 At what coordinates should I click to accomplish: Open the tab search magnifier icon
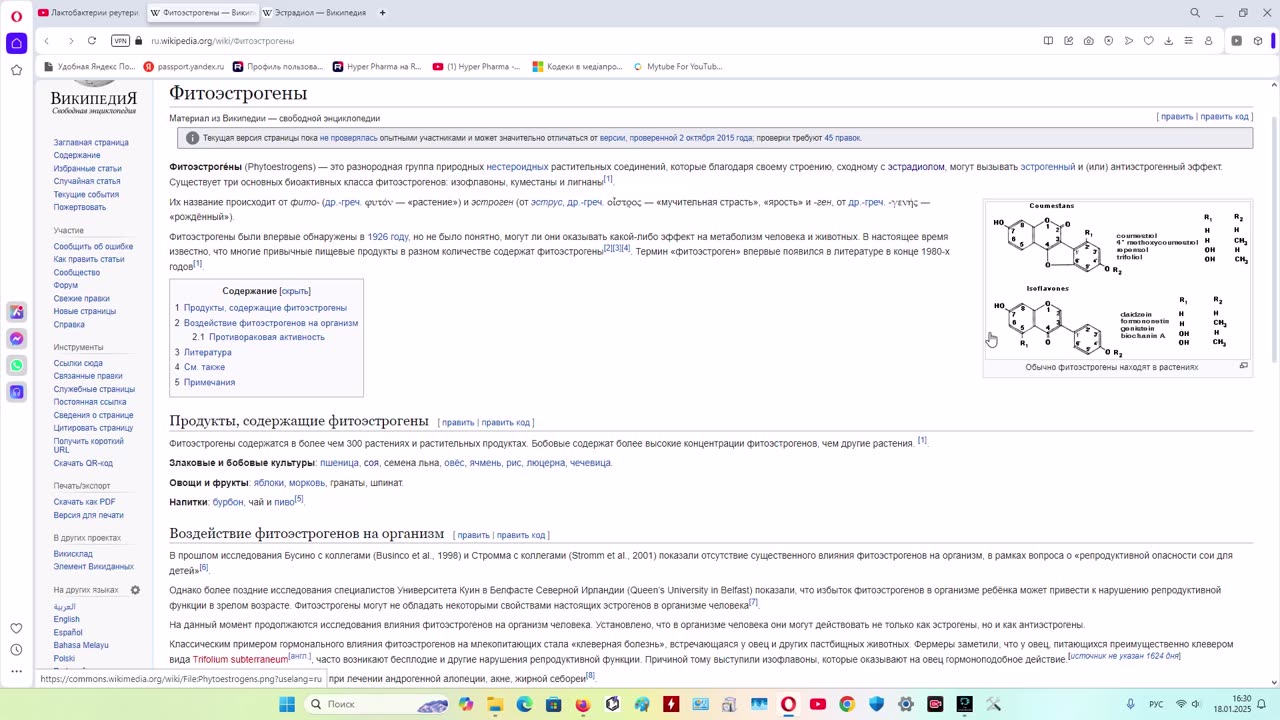point(1194,13)
